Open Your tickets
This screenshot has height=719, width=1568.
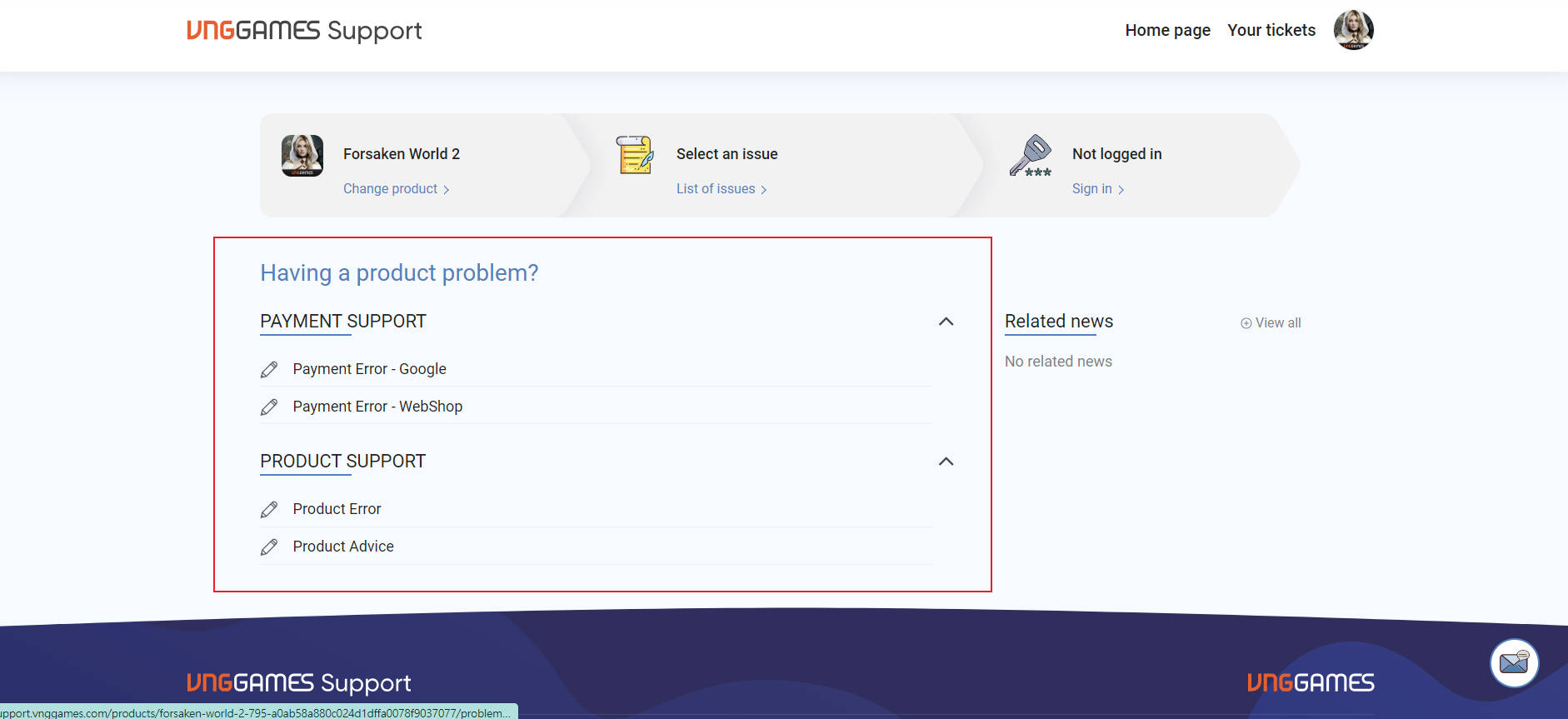1271,30
